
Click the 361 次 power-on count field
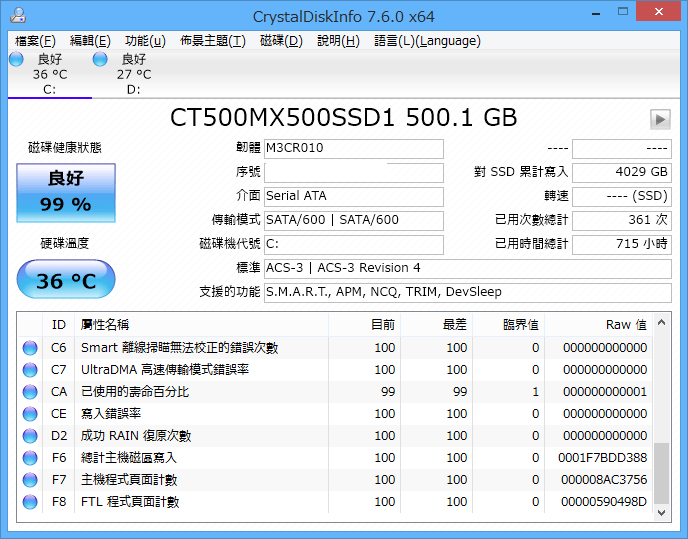[x=622, y=221]
